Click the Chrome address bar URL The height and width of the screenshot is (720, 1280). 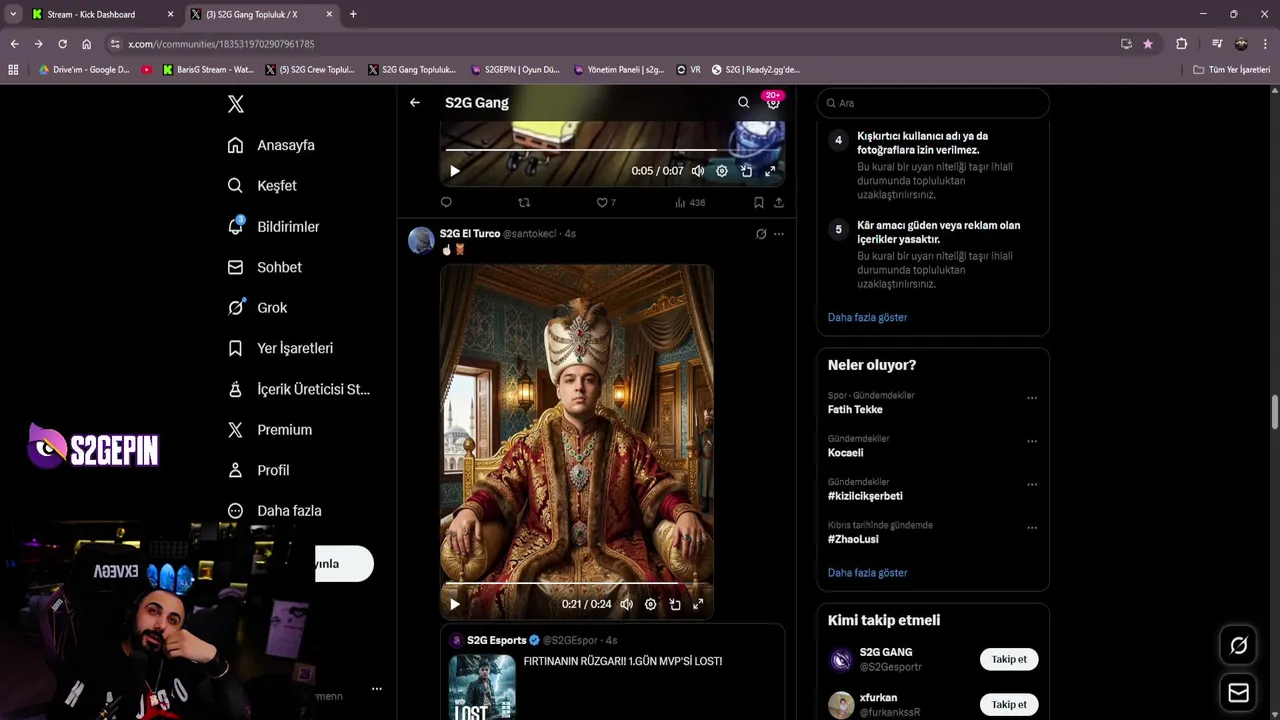pos(221,44)
